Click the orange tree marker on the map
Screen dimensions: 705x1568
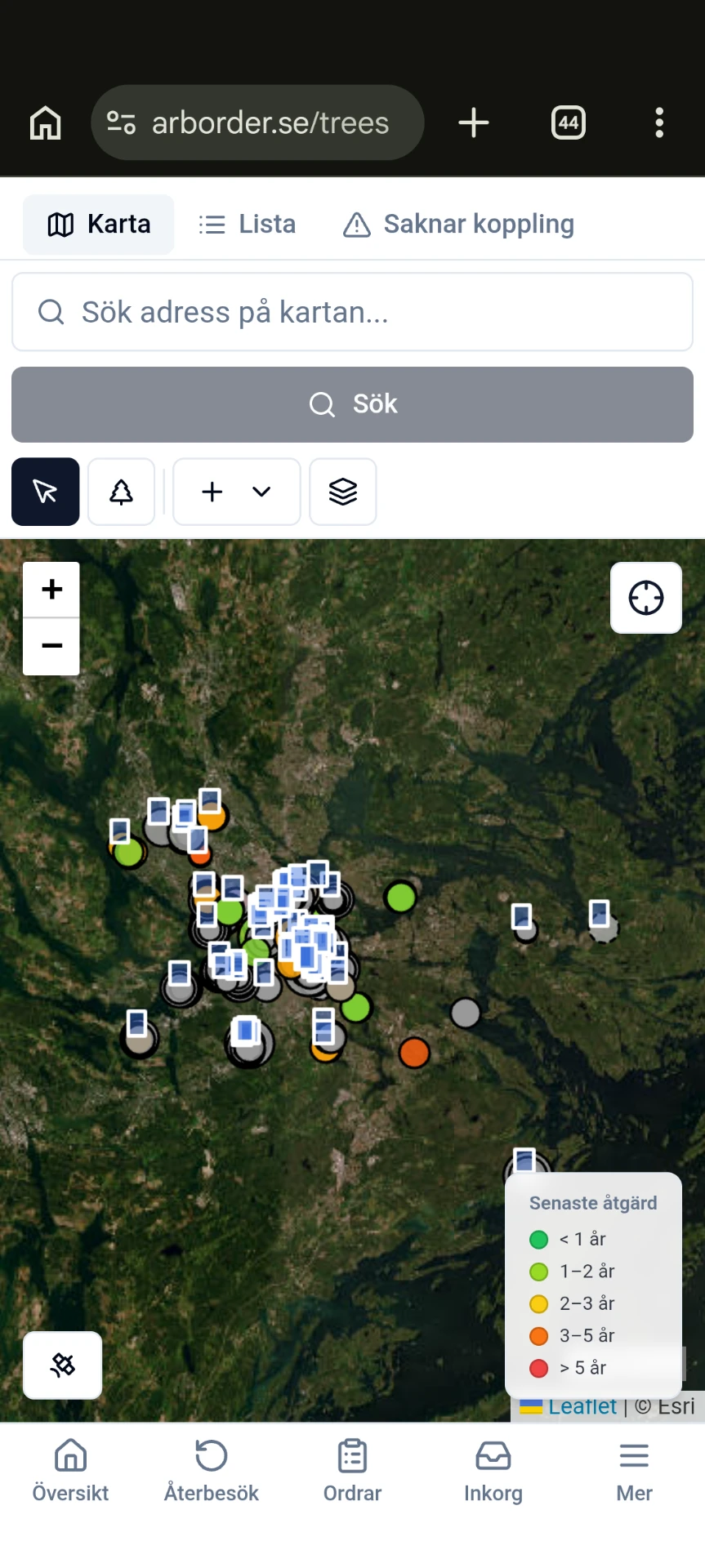click(414, 1053)
